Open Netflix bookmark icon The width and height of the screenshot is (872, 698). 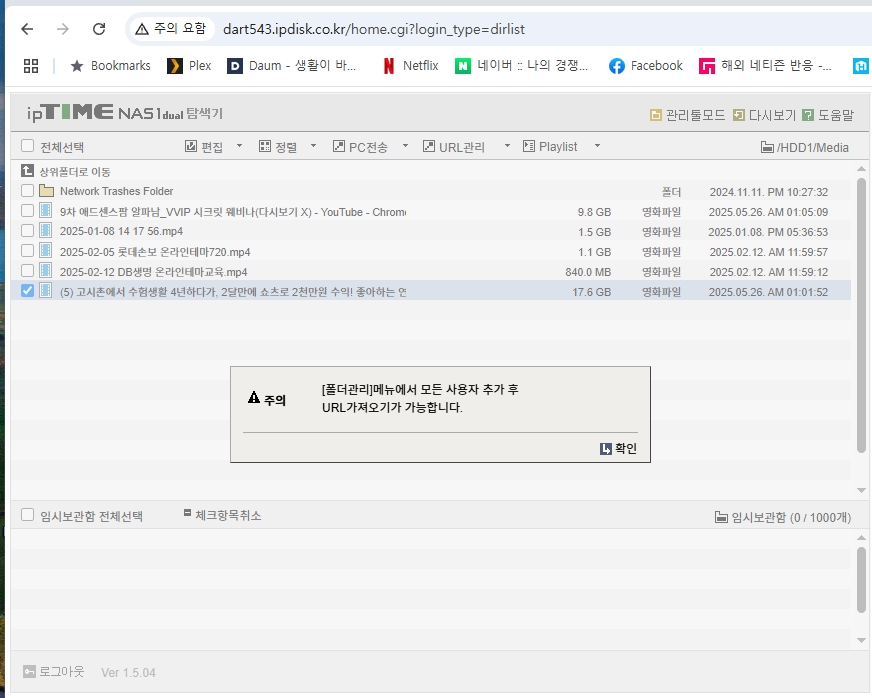389,66
